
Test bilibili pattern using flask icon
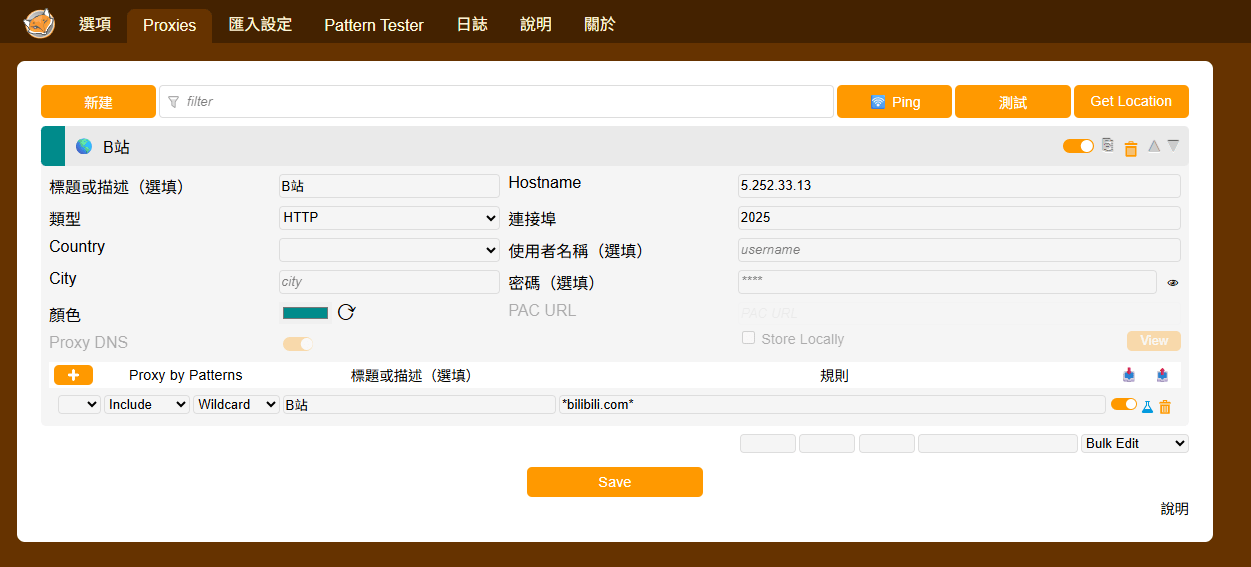(1148, 406)
